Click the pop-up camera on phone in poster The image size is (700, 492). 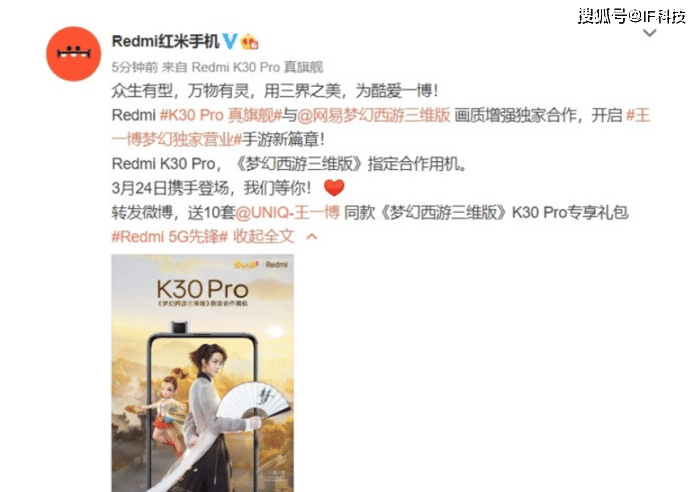[179, 327]
